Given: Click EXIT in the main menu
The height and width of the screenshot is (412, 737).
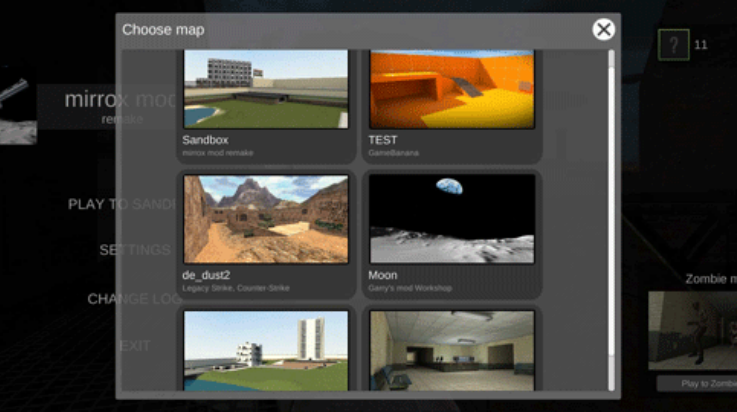Looking at the screenshot, I should pos(135,346).
